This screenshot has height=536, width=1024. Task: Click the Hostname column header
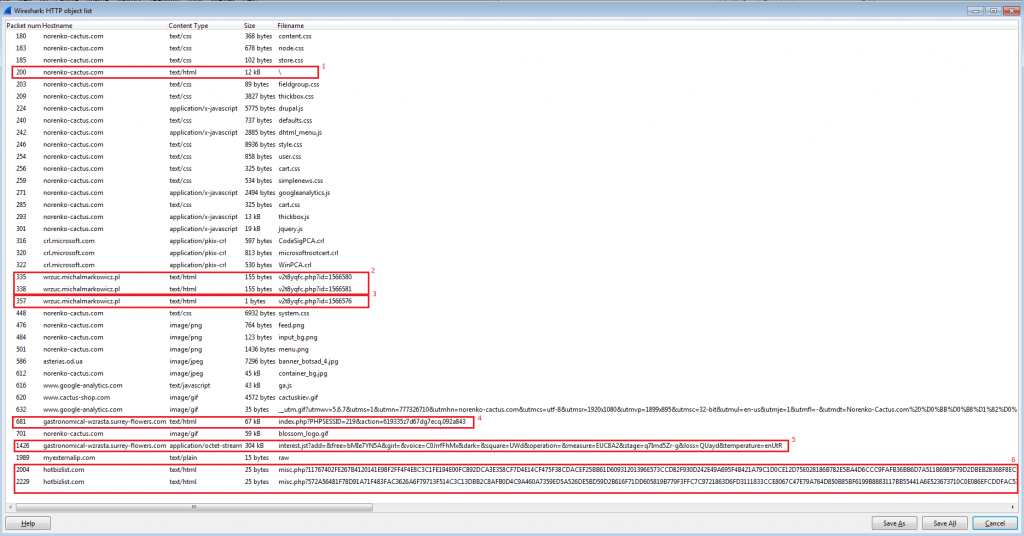click(x=57, y=25)
